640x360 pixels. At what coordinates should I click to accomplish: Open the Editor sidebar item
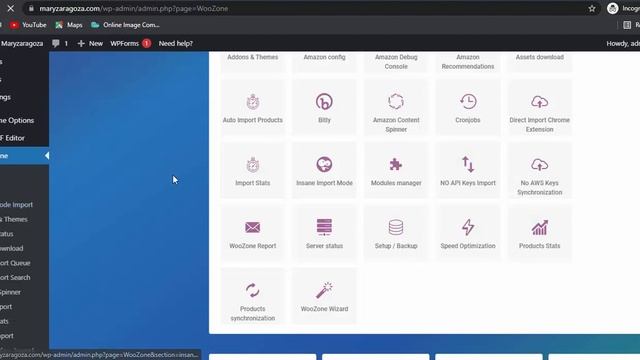coord(12,138)
